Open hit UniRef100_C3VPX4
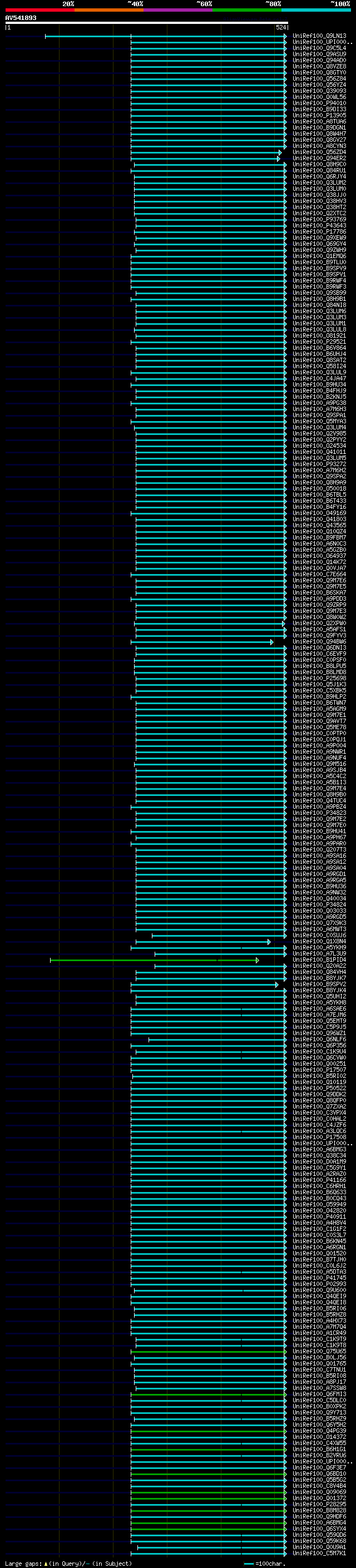Screen dimensions: 356x1568 pyautogui.click(x=319, y=1112)
